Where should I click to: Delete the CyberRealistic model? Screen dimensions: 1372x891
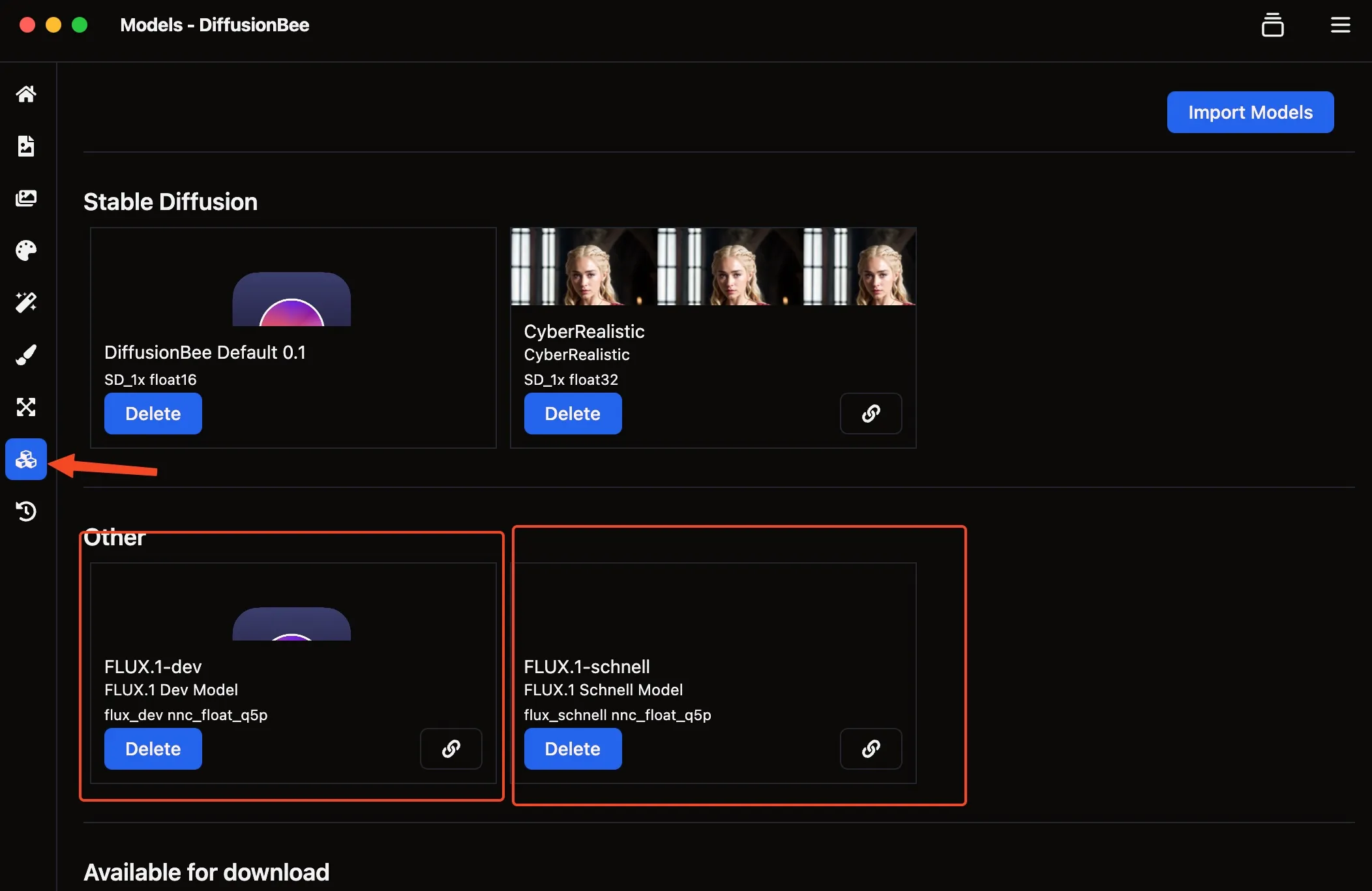[x=572, y=414]
